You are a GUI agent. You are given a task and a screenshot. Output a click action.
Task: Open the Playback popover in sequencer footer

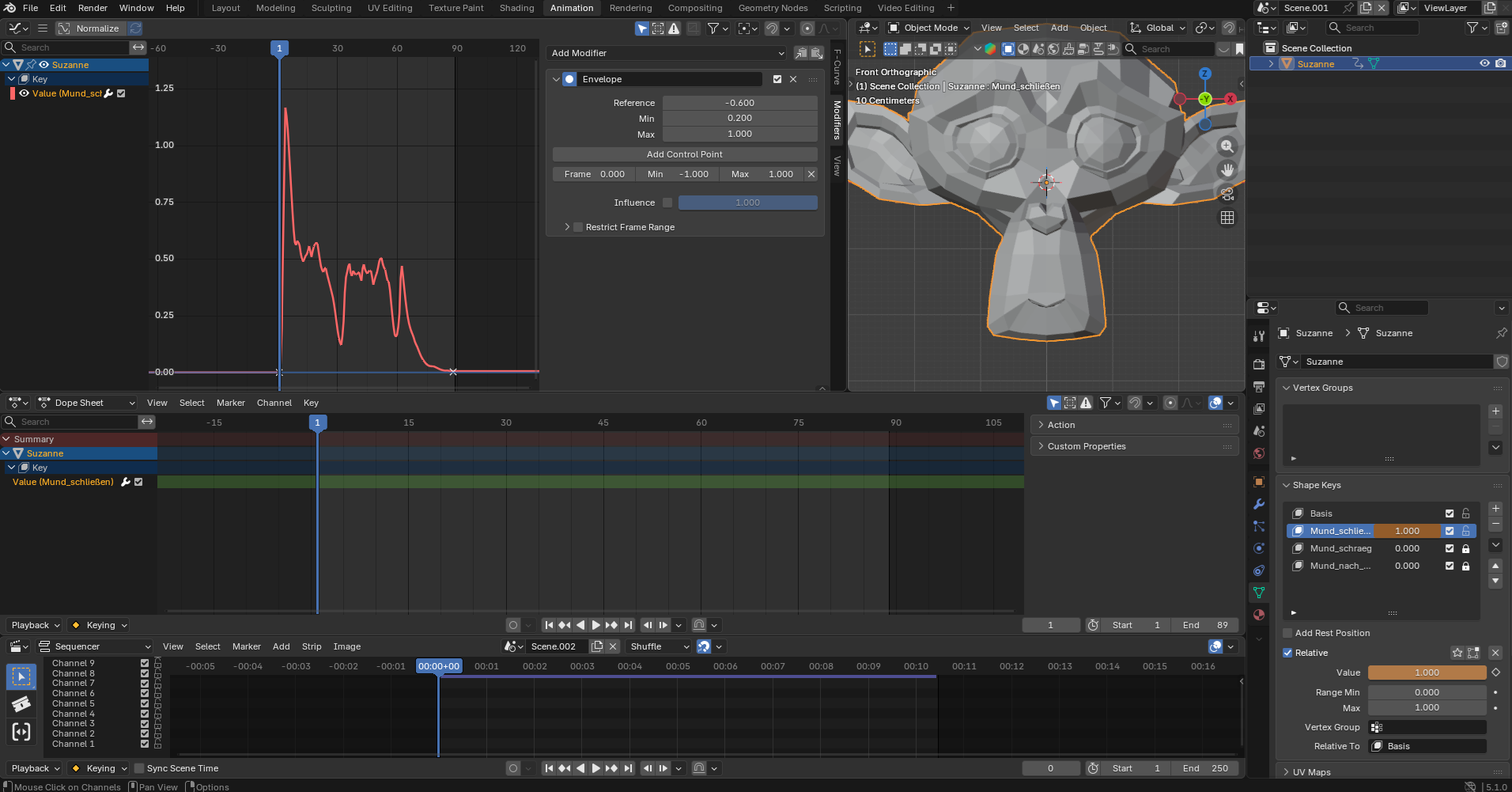pyautogui.click(x=36, y=768)
